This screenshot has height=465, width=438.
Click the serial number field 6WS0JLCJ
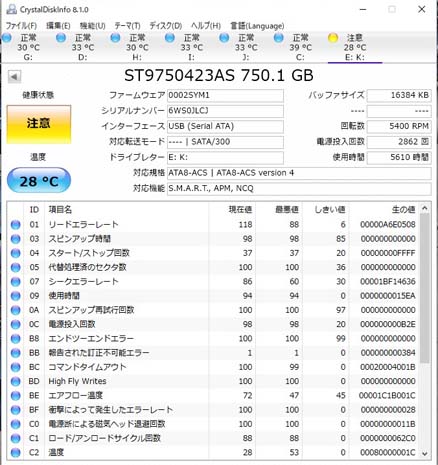point(225,111)
